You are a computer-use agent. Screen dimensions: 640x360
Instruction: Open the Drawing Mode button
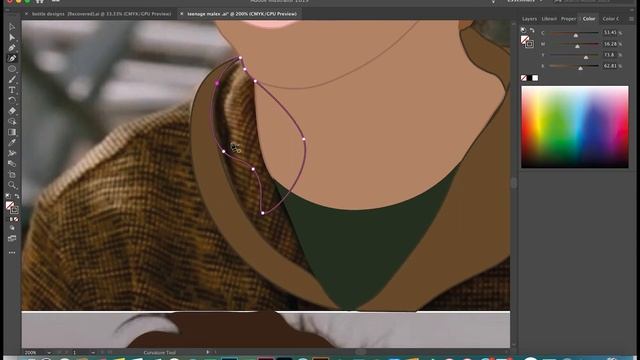pyautogui.click(x=12, y=229)
